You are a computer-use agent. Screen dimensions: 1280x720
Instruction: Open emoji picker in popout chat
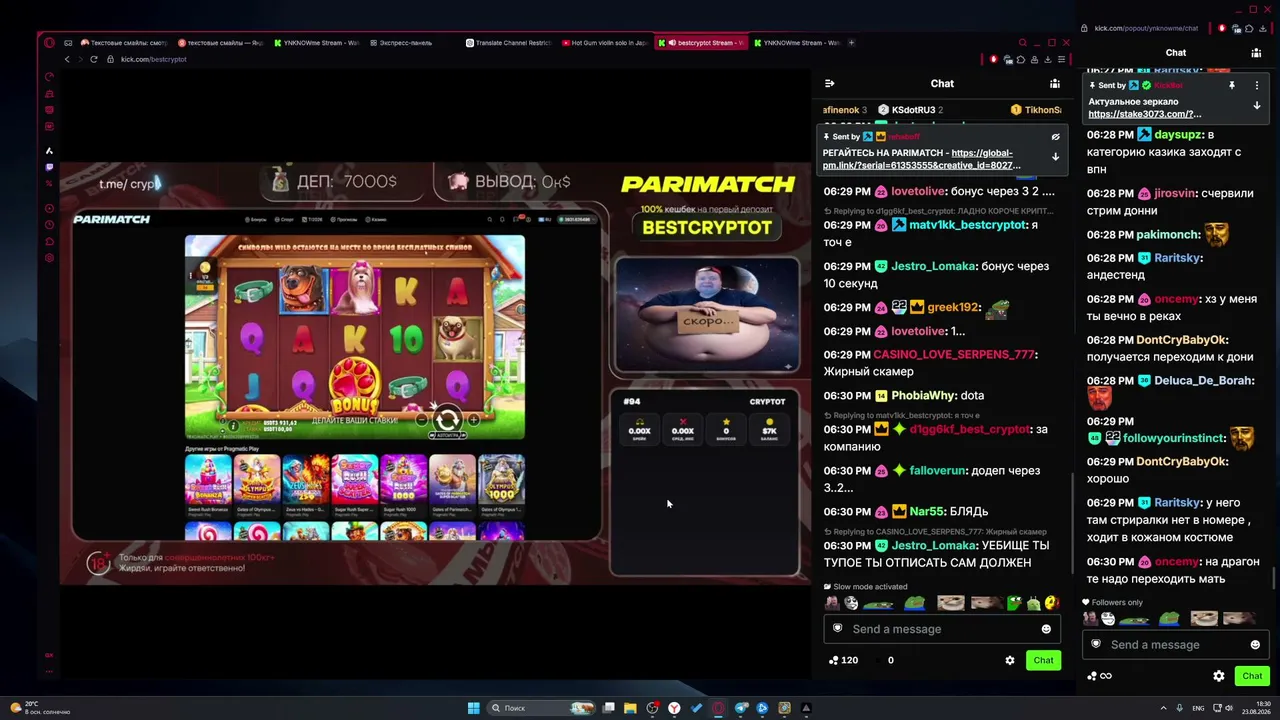tap(1255, 645)
